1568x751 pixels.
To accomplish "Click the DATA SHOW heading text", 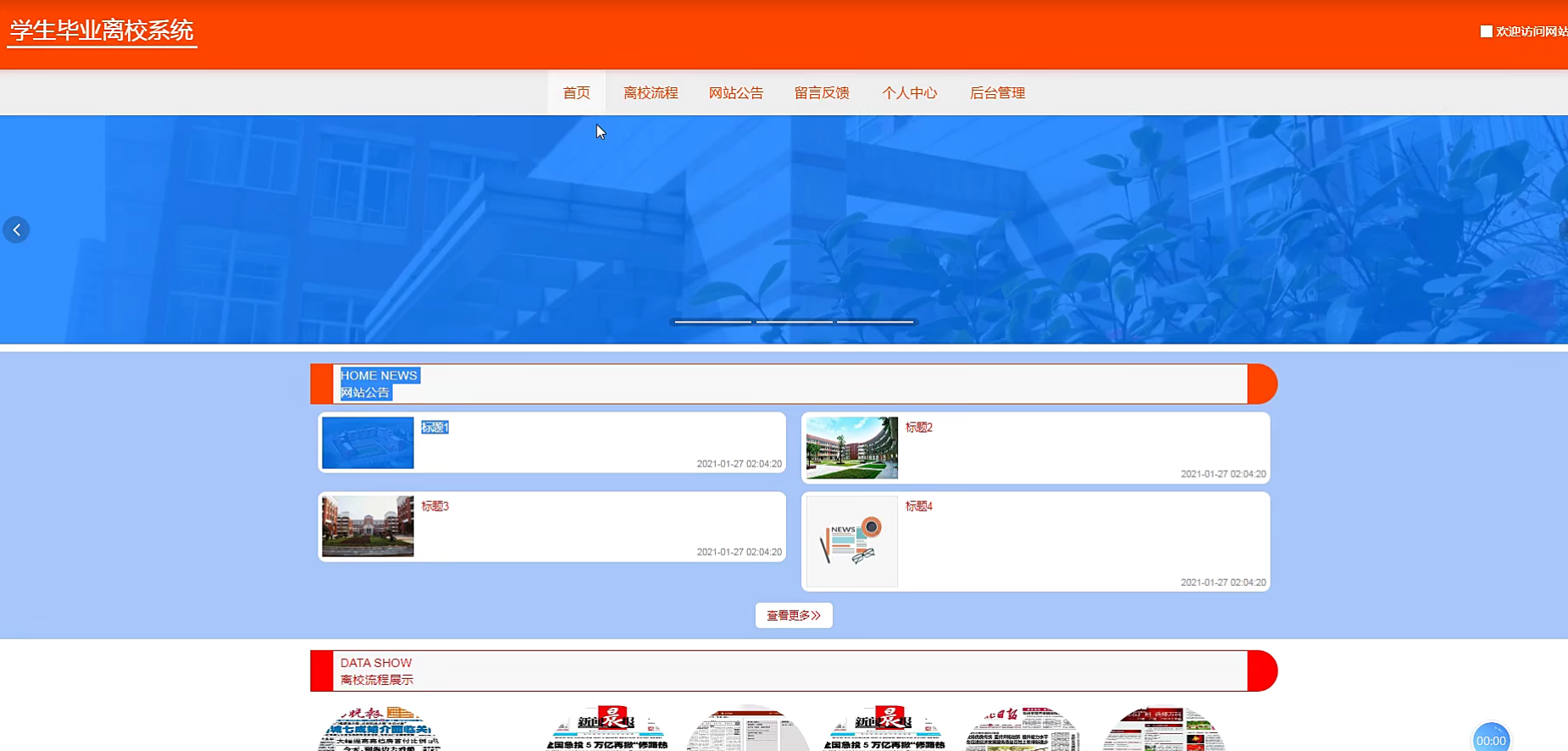I will (x=376, y=663).
